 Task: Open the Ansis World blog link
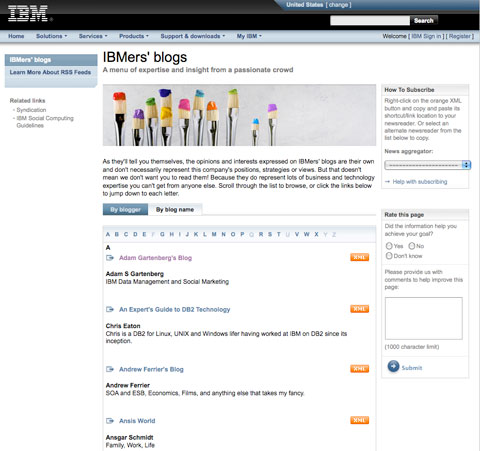[x=137, y=421]
